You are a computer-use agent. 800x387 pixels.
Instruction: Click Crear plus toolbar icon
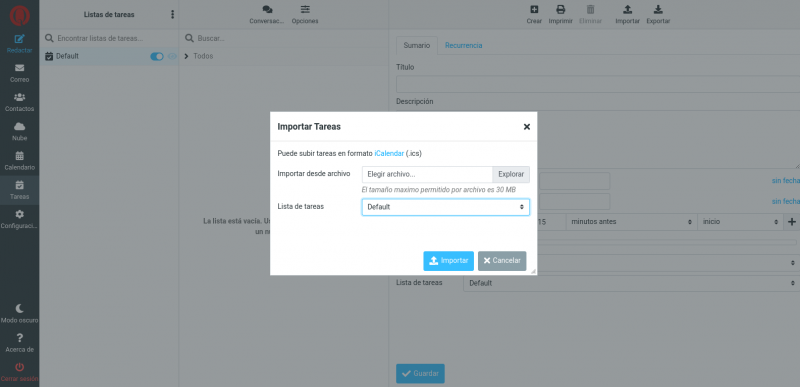(534, 14)
